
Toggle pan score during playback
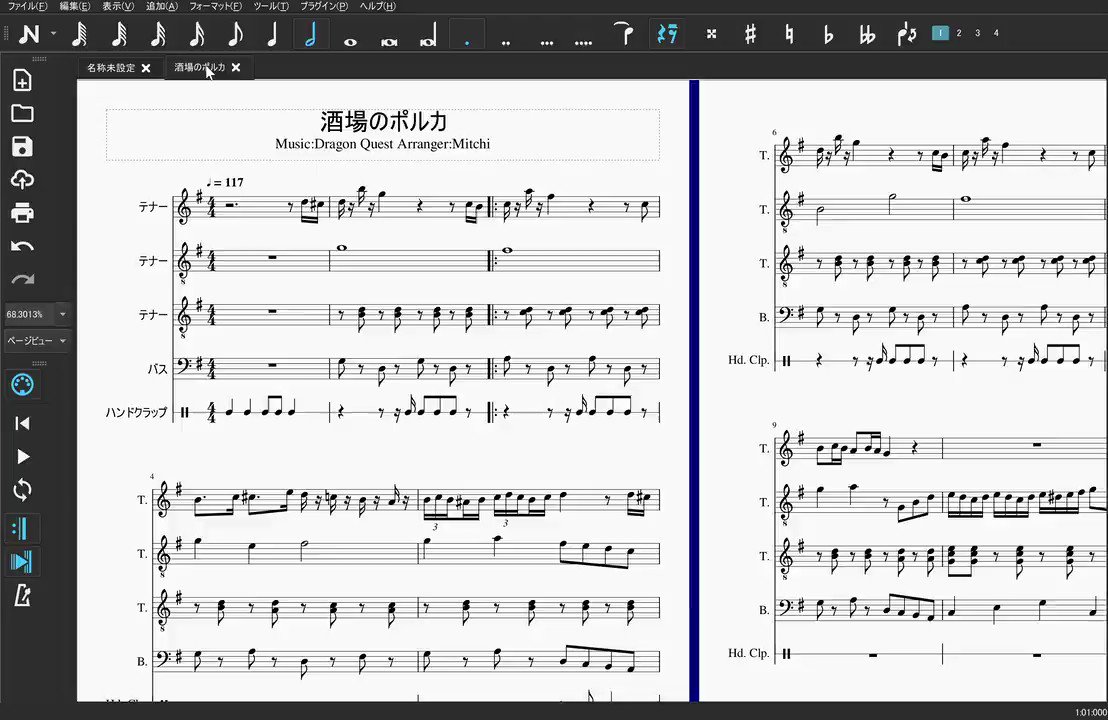[21, 562]
